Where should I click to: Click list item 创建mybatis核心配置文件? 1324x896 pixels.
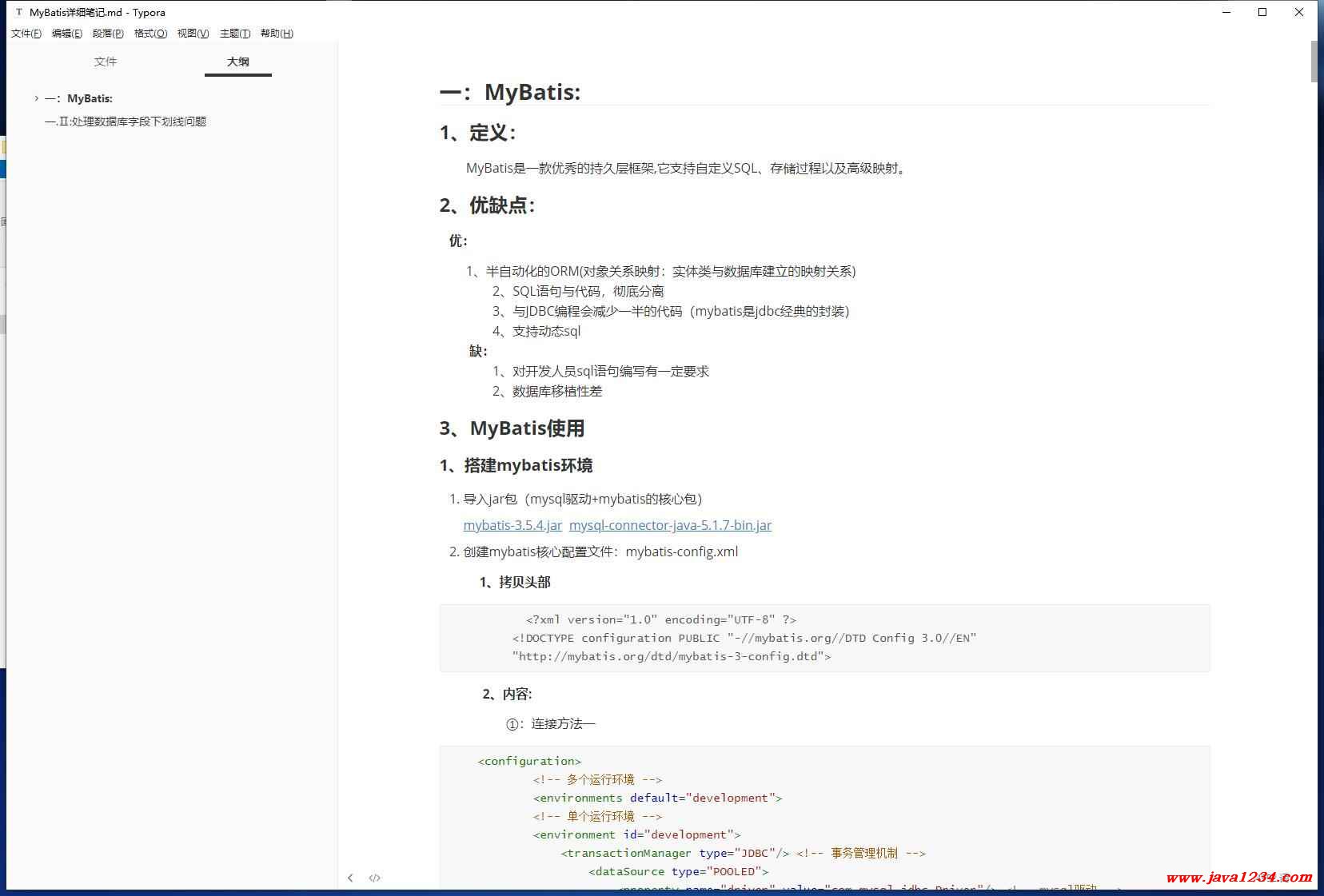pyautogui.click(x=593, y=552)
